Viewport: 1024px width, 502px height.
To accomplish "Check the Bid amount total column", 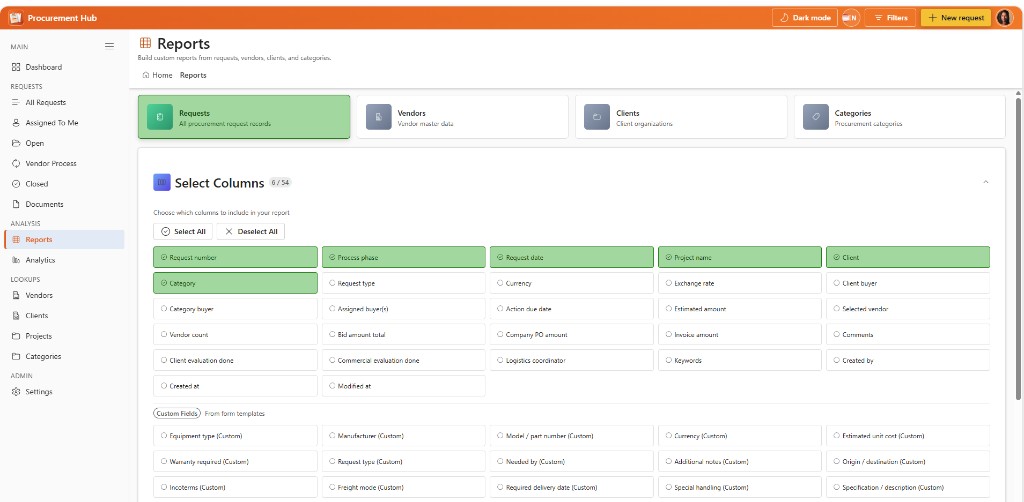I will [x=404, y=334].
